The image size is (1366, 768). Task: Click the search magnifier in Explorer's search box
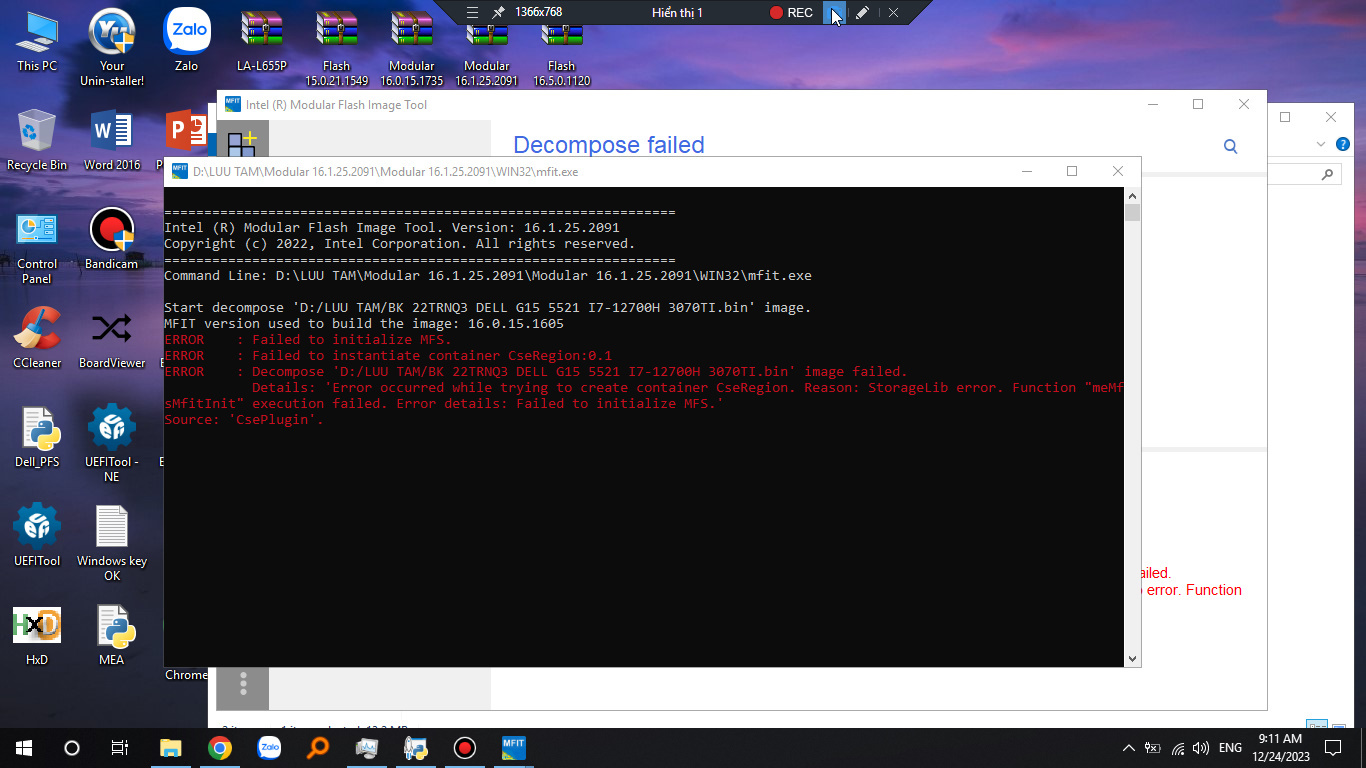click(x=1328, y=174)
